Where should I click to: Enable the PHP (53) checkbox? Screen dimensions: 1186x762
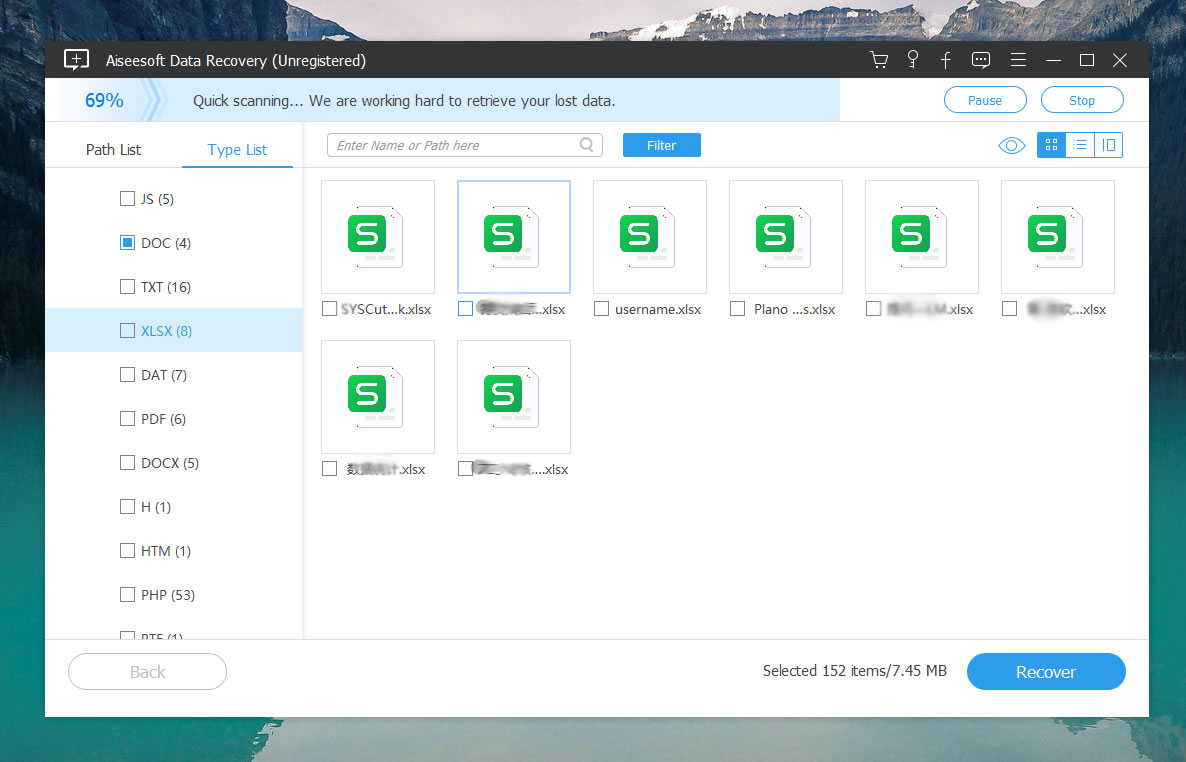[127, 595]
